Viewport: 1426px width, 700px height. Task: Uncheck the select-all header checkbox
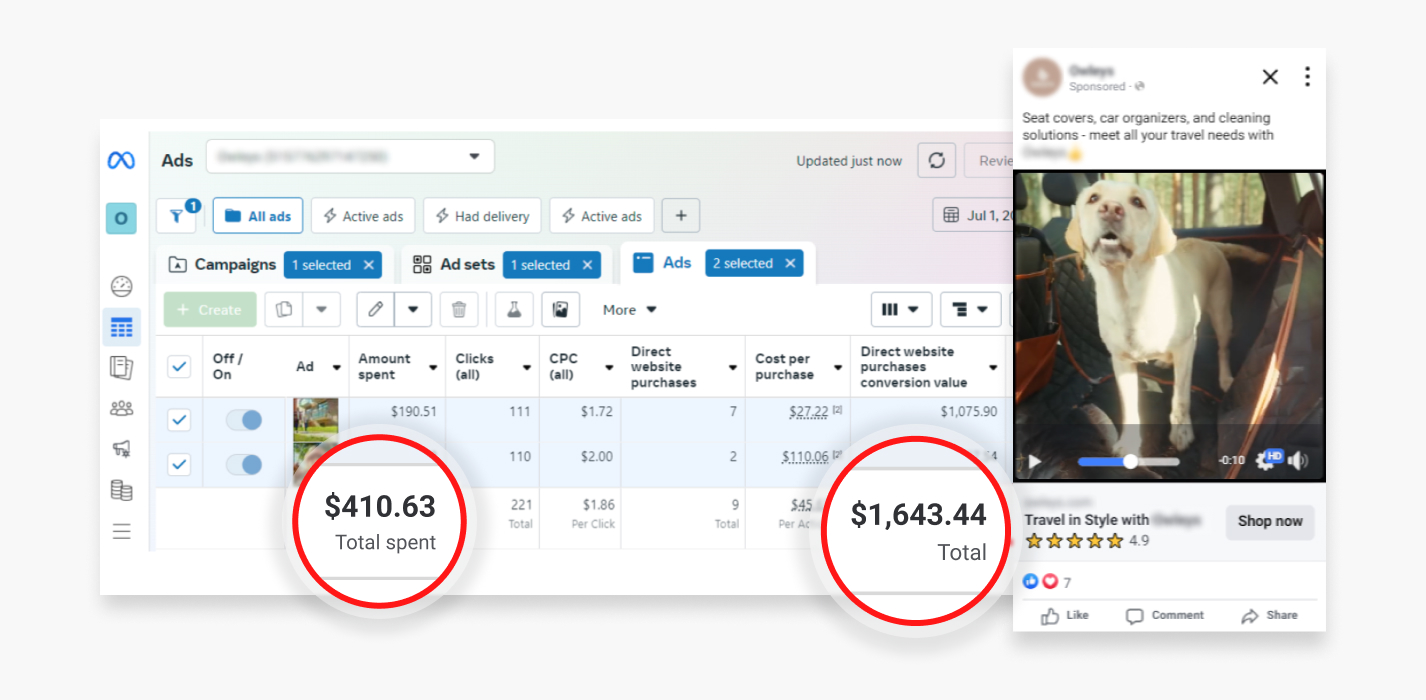(179, 367)
